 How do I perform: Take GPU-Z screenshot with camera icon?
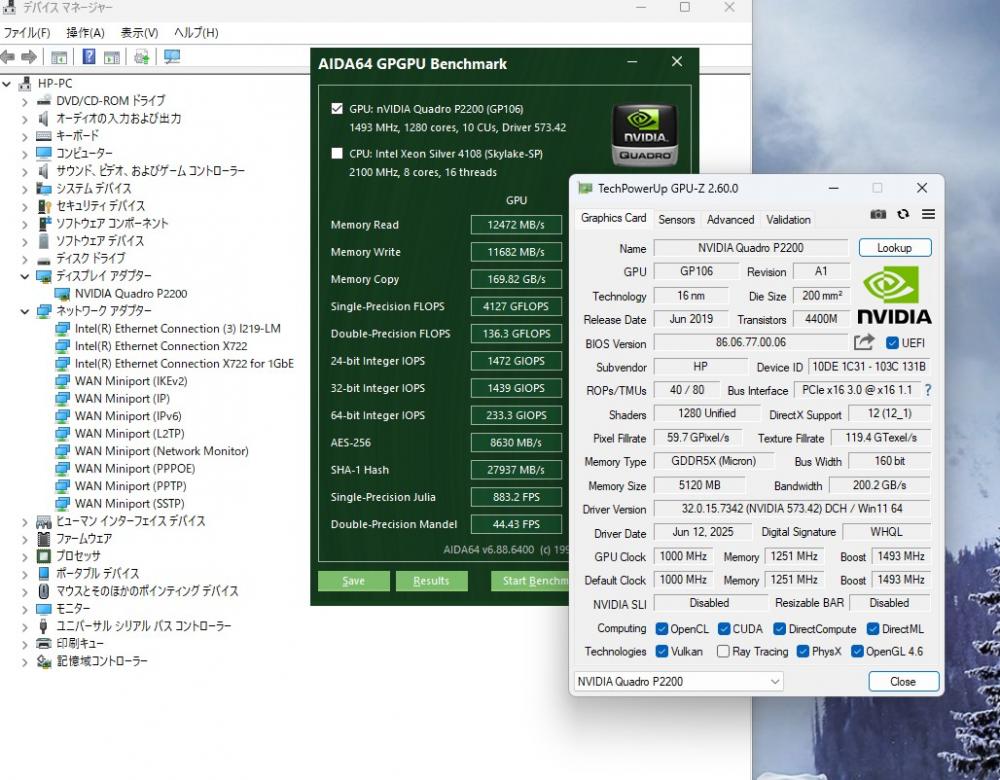pos(878,214)
